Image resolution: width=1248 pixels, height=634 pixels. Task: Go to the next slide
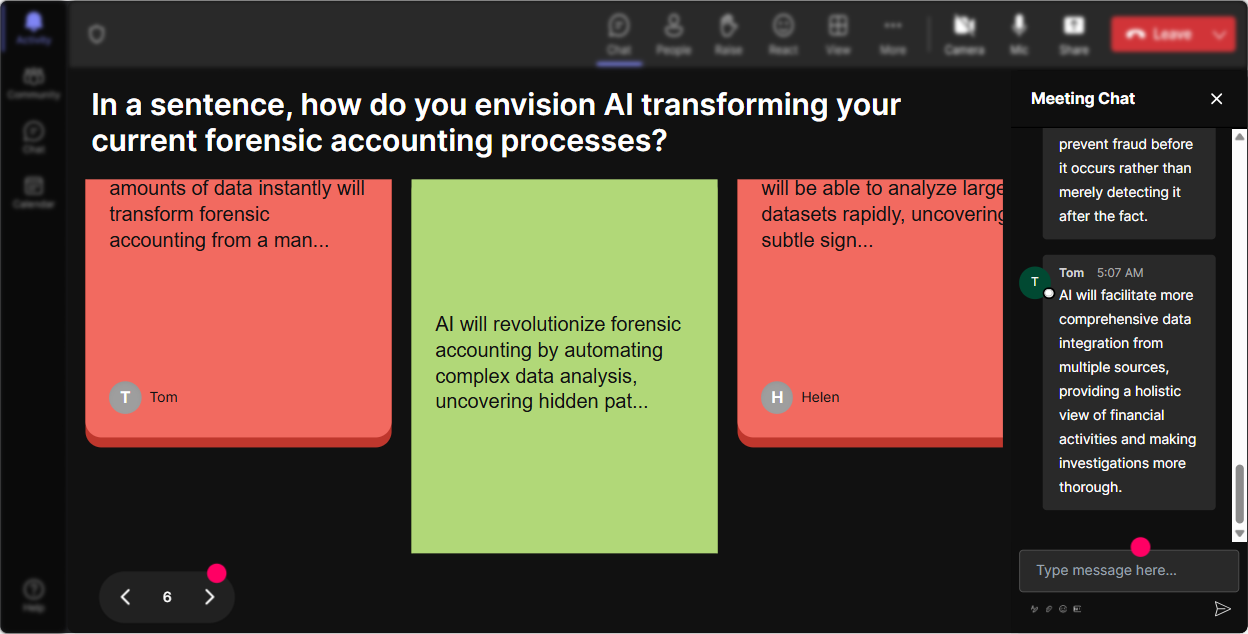(209, 597)
